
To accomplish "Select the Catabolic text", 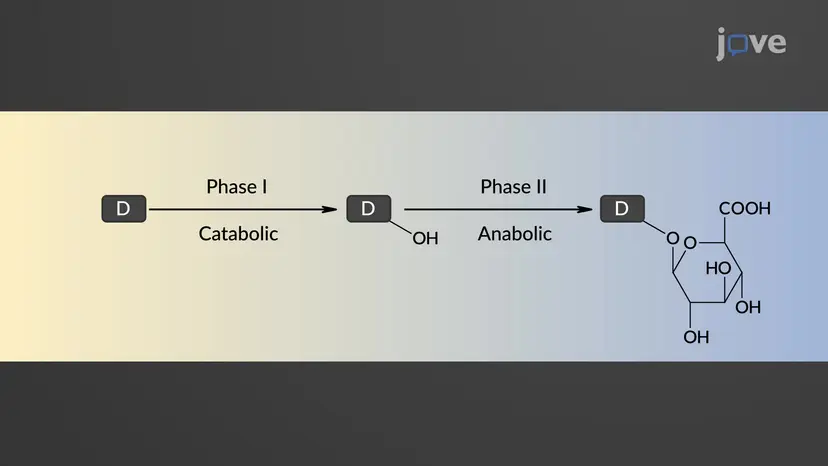I will click(x=238, y=234).
